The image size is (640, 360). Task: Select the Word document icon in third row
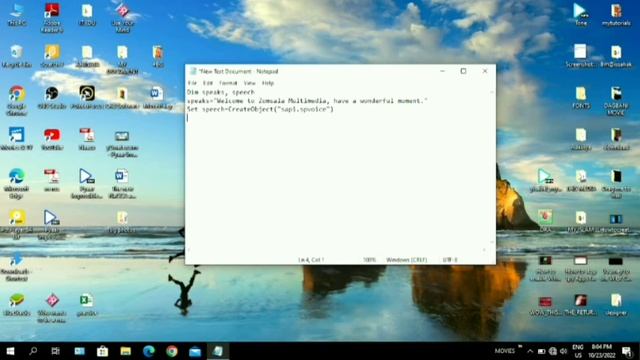click(x=157, y=97)
